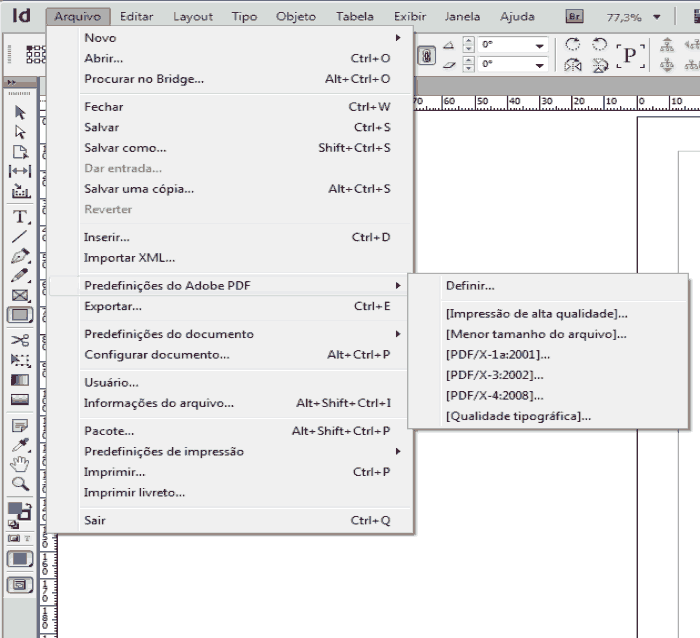Click the Rotate 90° counter-clockwise icon
The width and height of the screenshot is (700, 638).
(600, 44)
